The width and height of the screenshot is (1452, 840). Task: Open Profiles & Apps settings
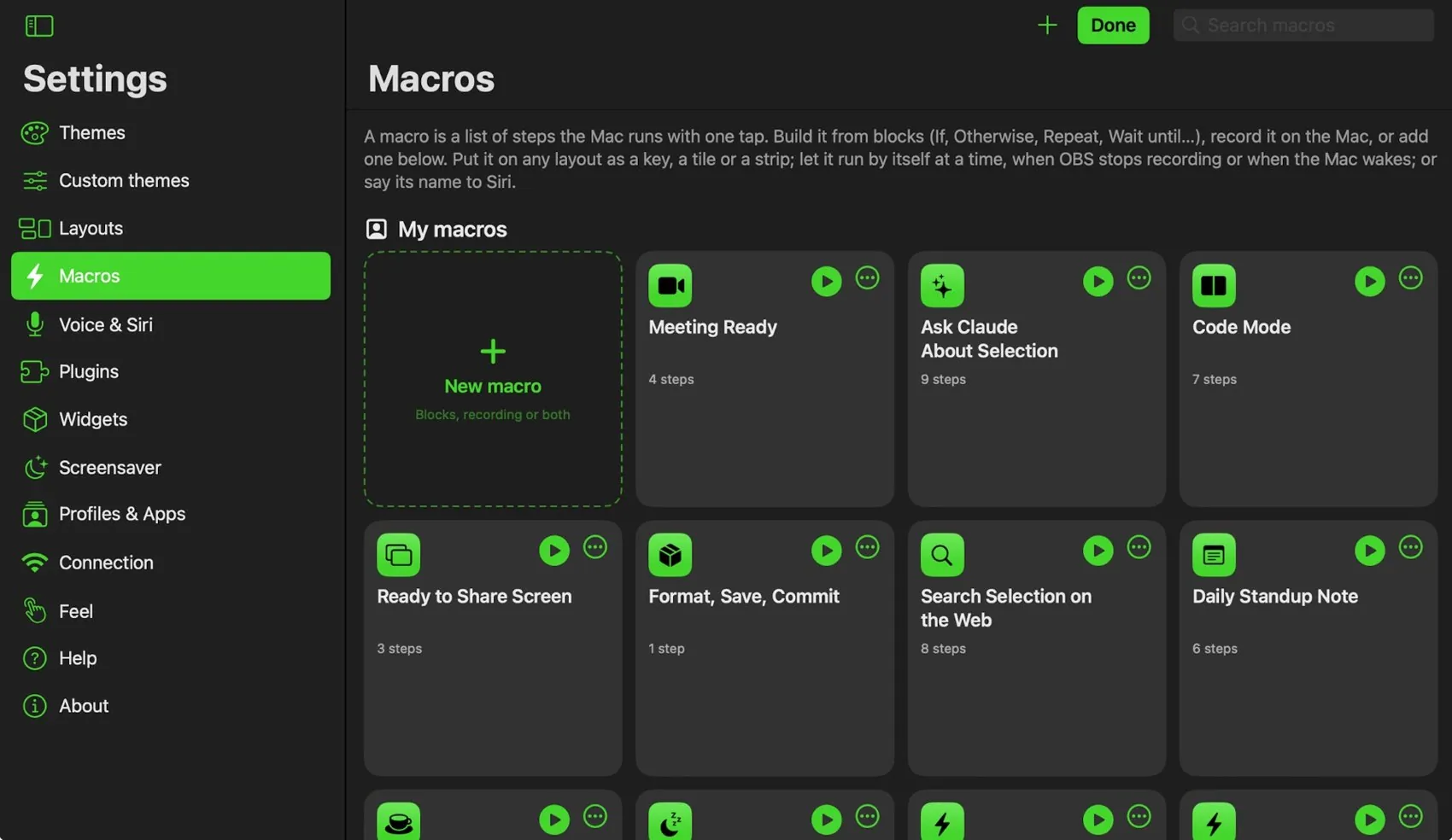[x=171, y=514]
